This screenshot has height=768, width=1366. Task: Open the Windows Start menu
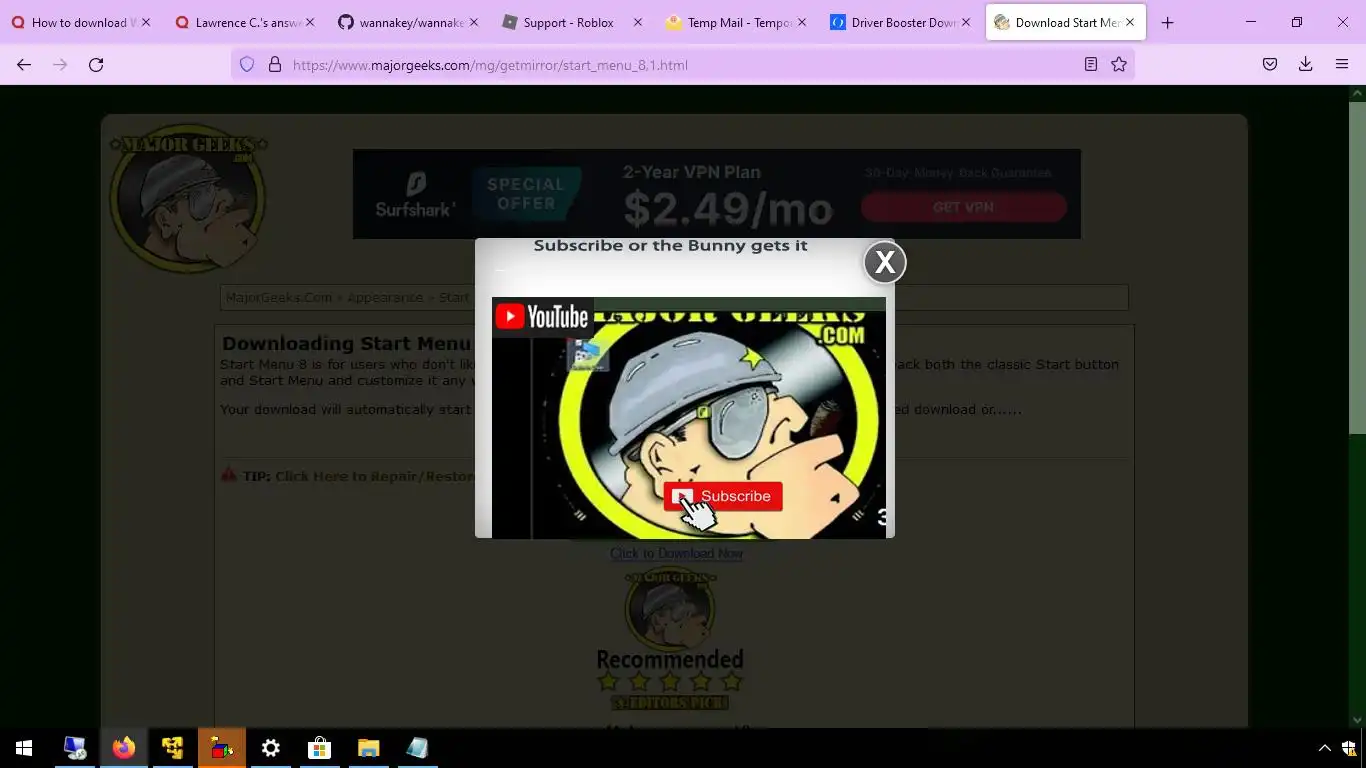click(24, 748)
